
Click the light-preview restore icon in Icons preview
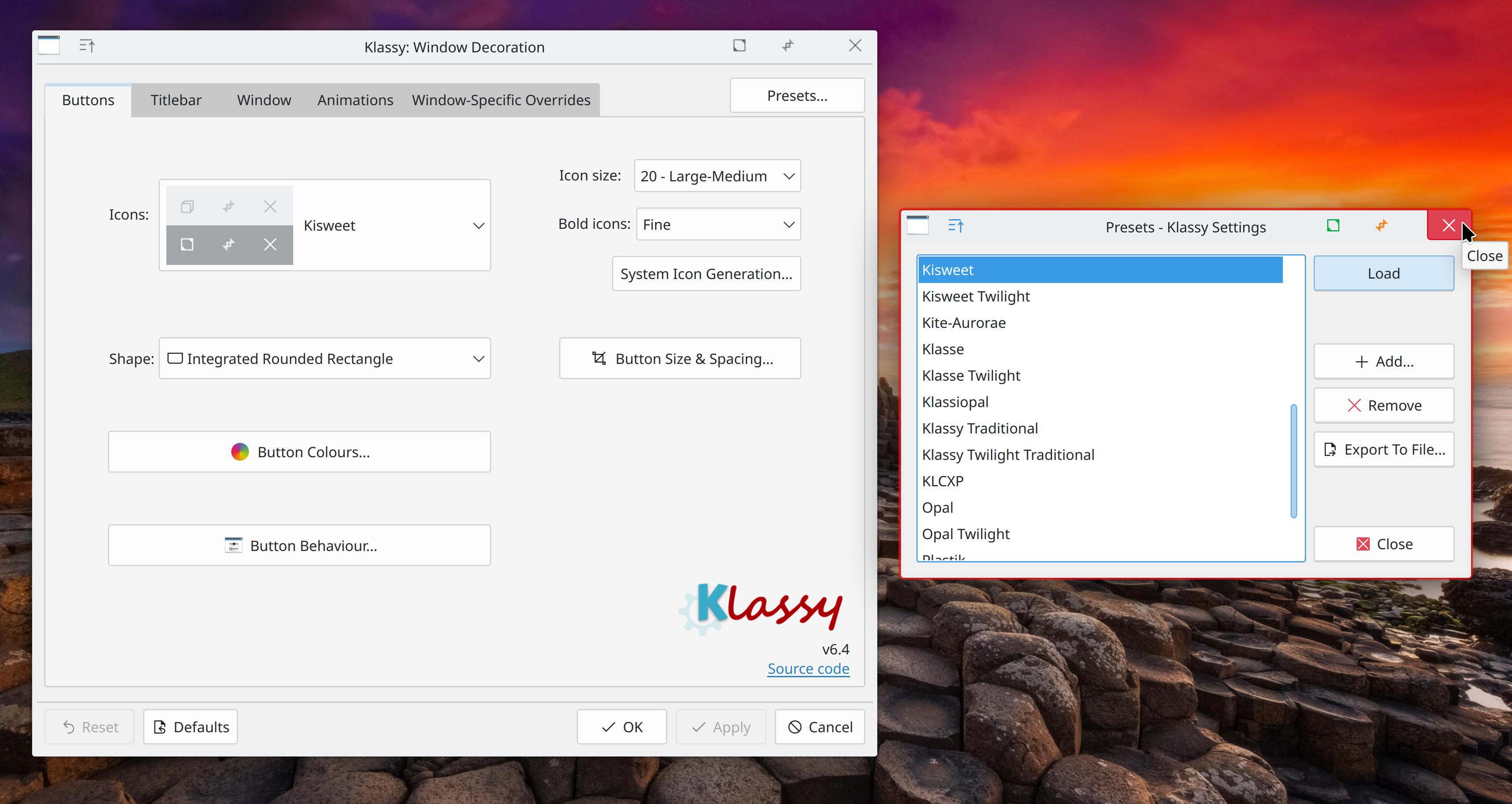(x=187, y=206)
